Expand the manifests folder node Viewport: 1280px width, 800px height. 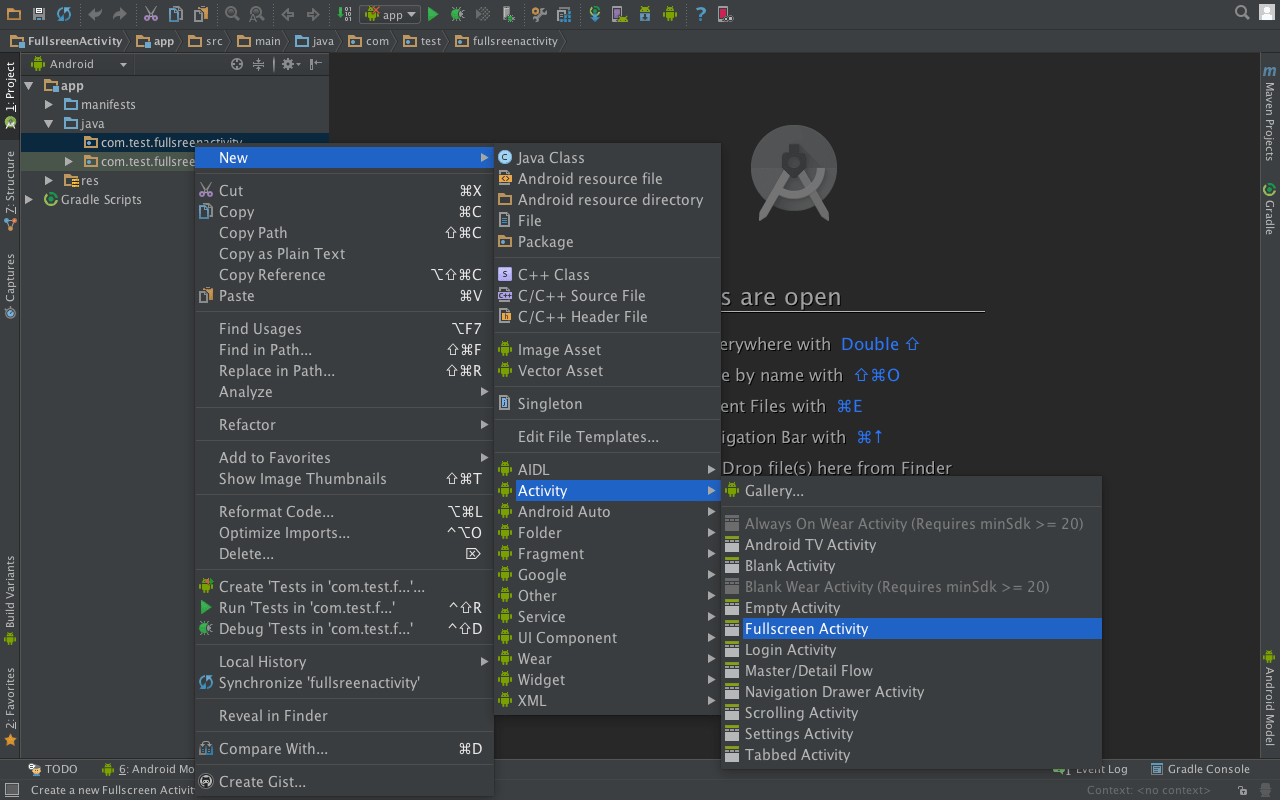pos(49,104)
